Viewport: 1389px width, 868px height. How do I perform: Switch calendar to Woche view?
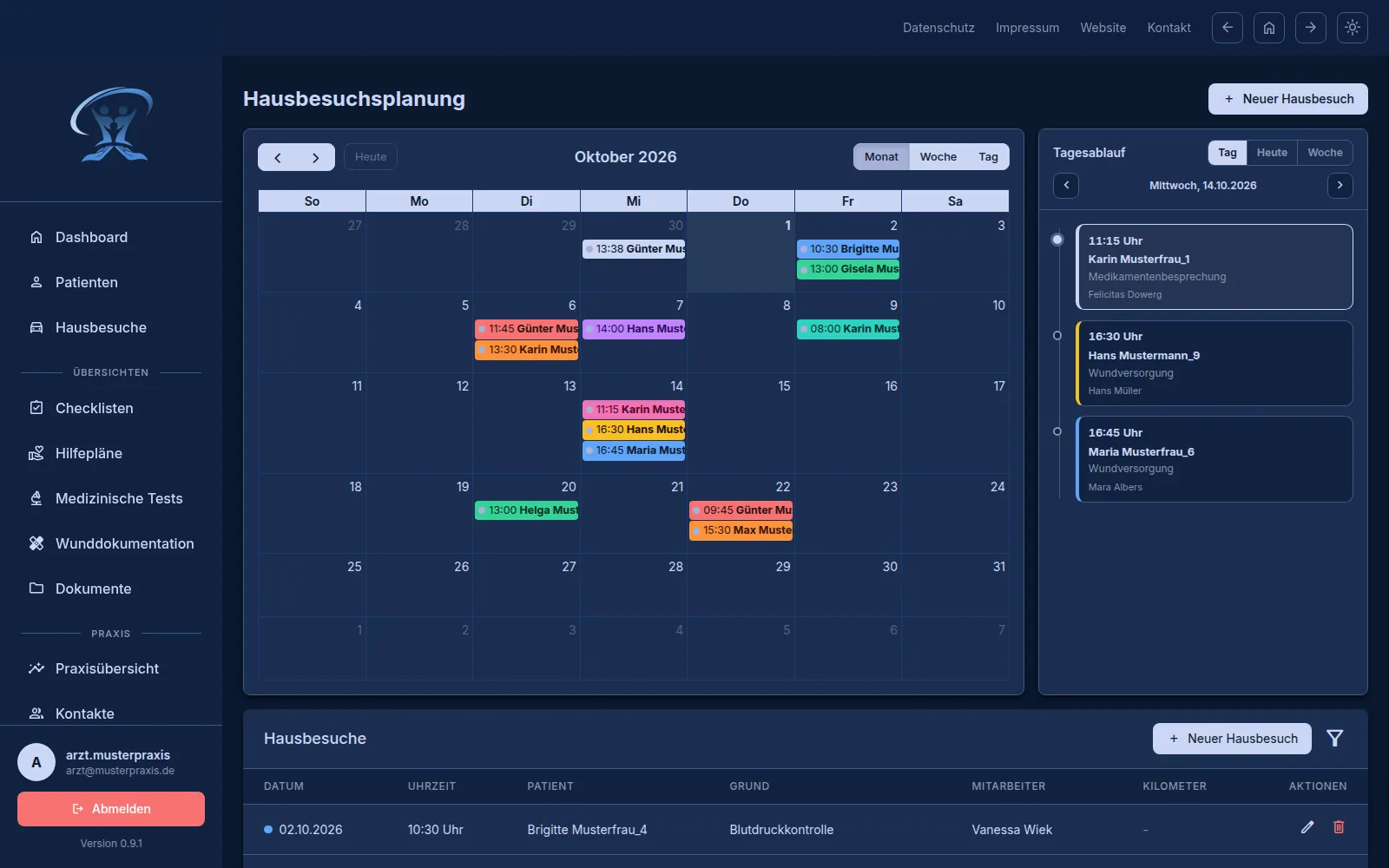coord(938,157)
